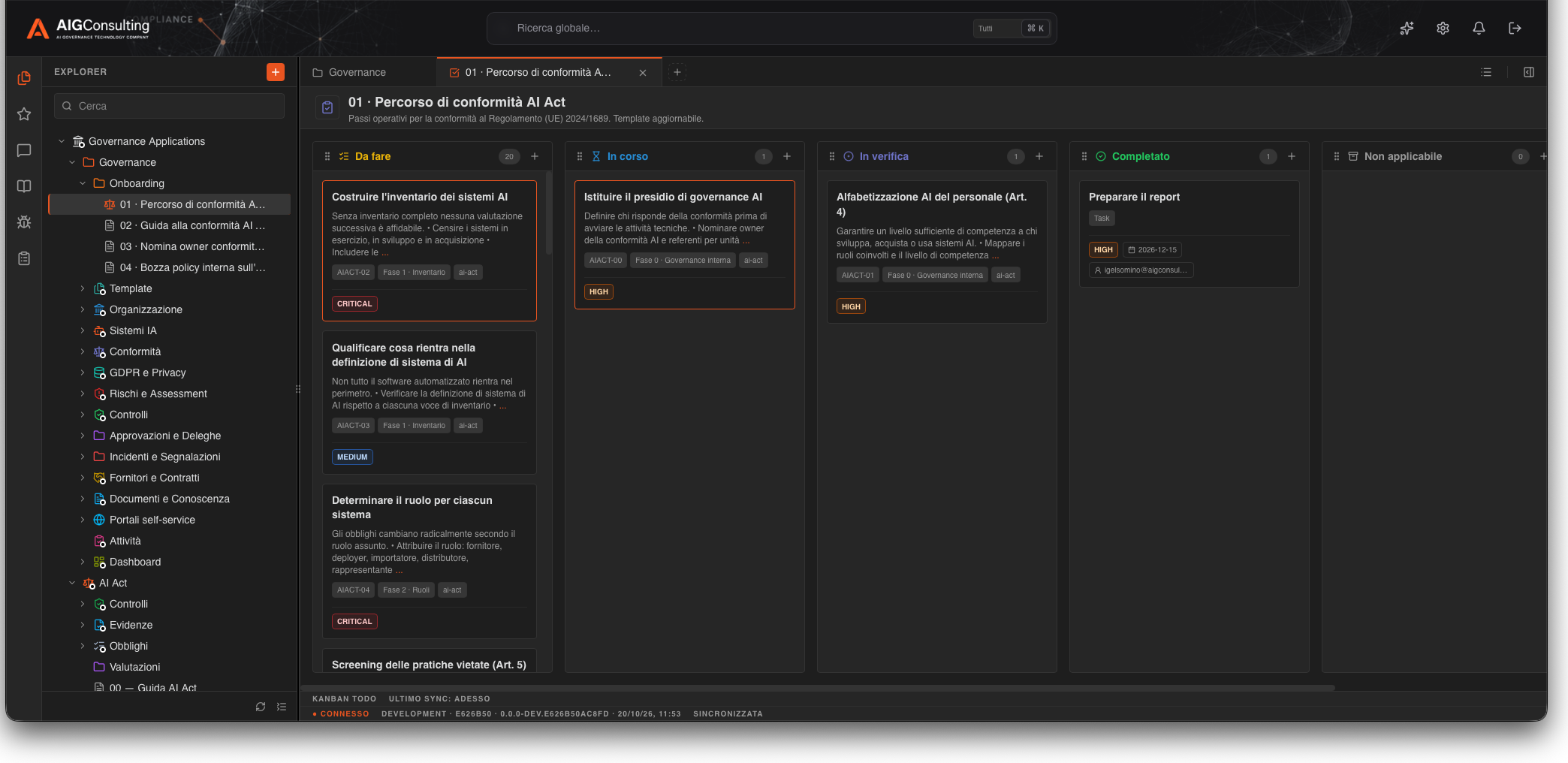1568x763 pixels.
Task: Open the explorer files icon in sidebar
Action: pyautogui.click(x=24, y=78)
